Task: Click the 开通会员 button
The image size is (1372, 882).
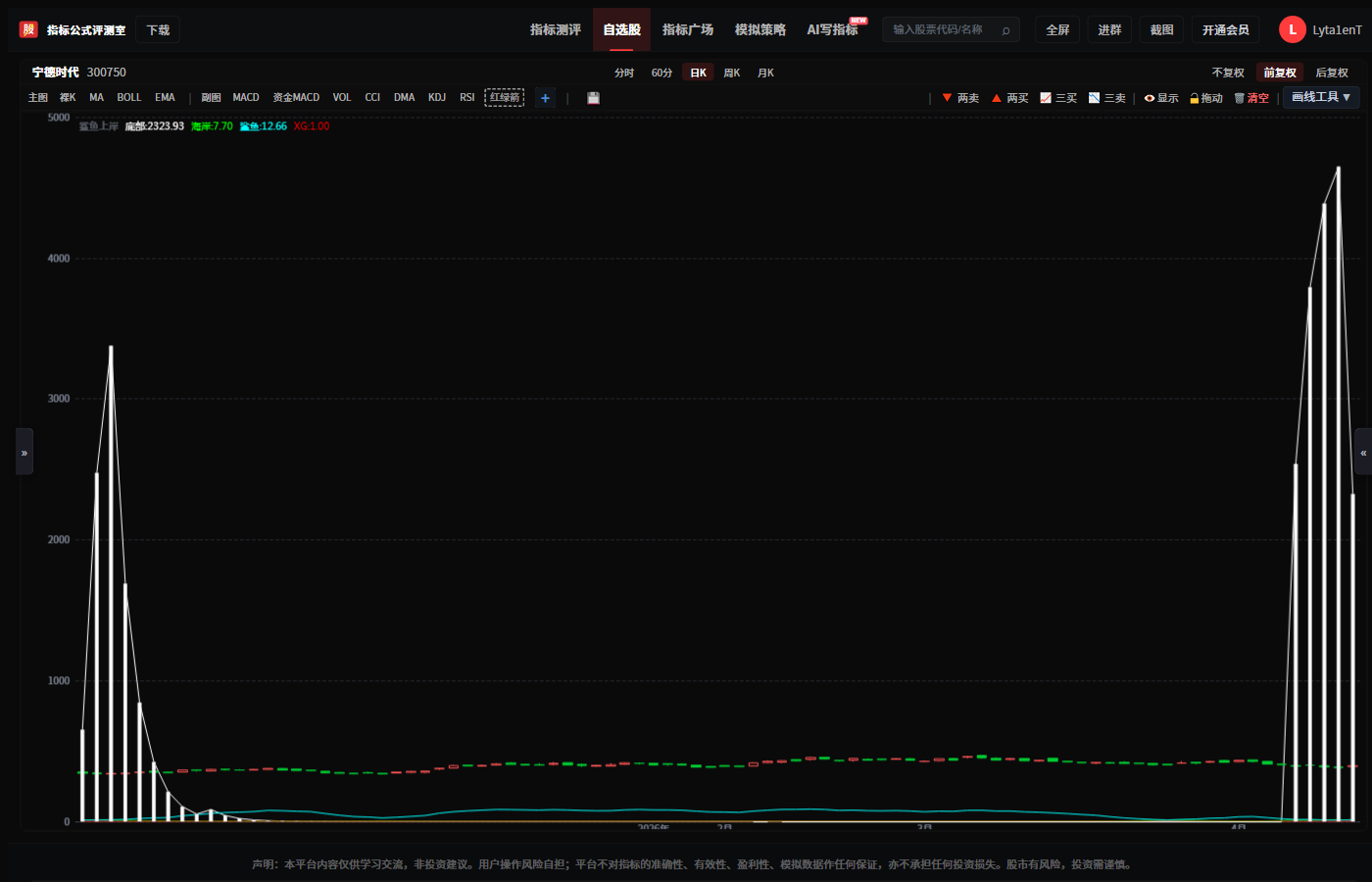Action: pyautogui.click(x=1225, y=30)
